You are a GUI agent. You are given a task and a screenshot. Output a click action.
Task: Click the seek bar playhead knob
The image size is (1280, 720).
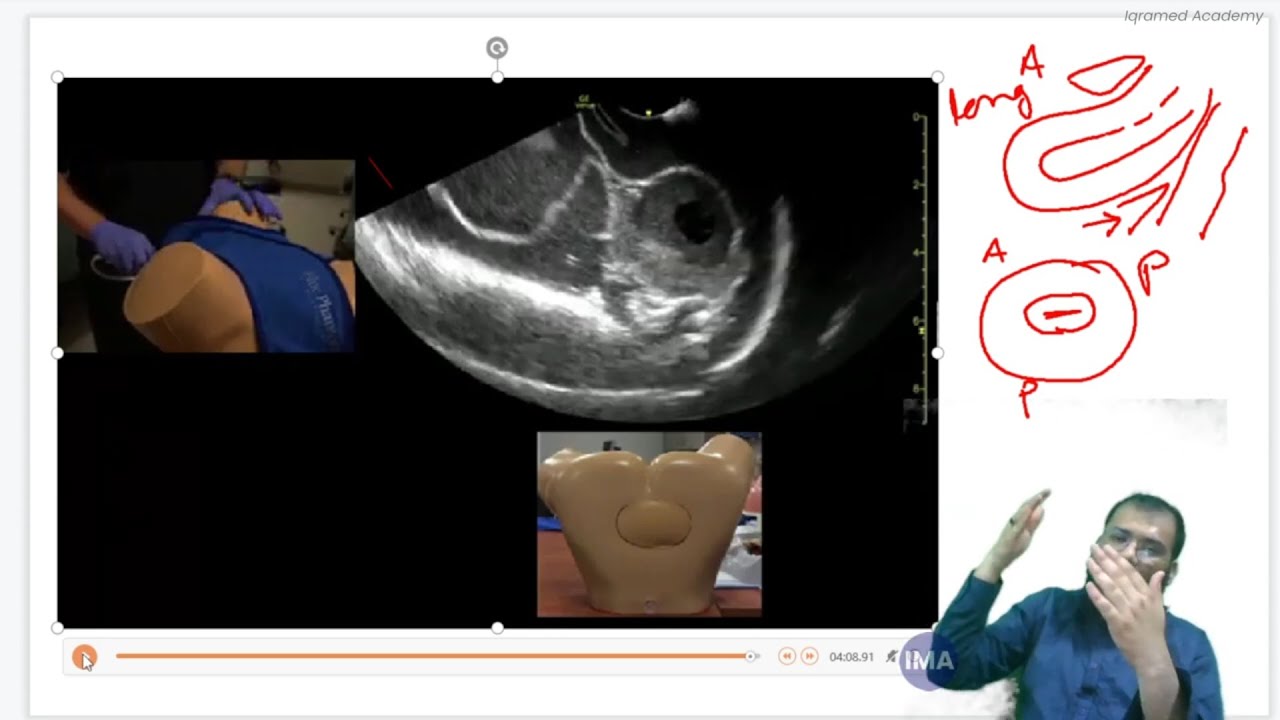750,656
